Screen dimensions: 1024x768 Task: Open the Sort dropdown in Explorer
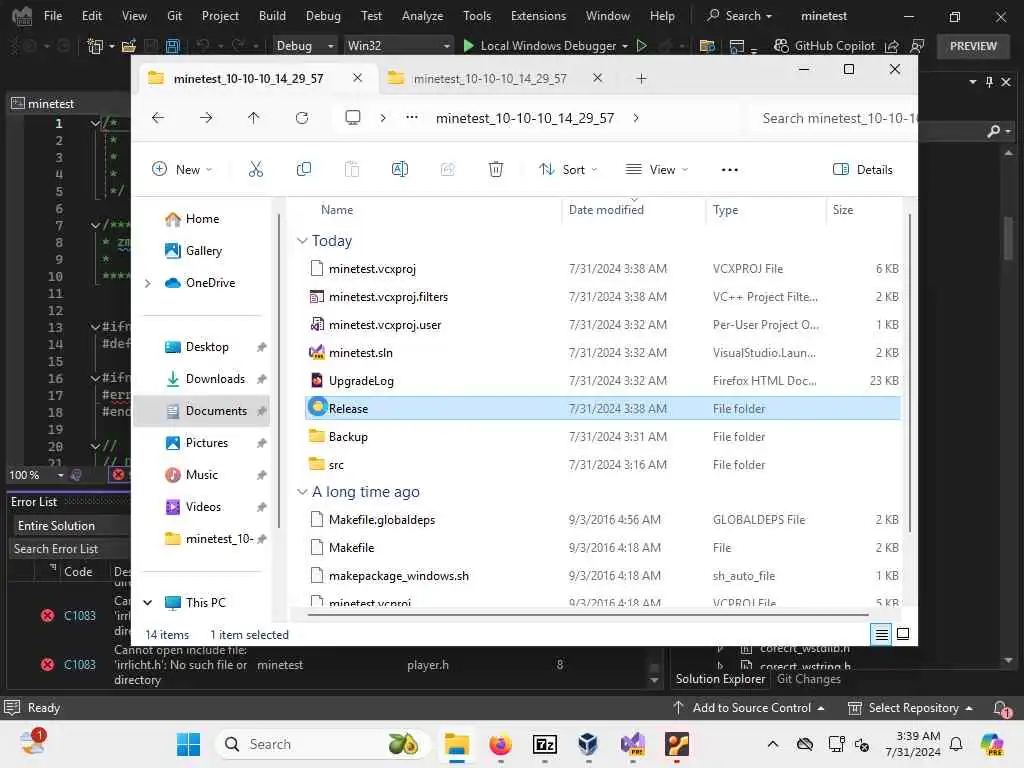(x=568, y=170)
